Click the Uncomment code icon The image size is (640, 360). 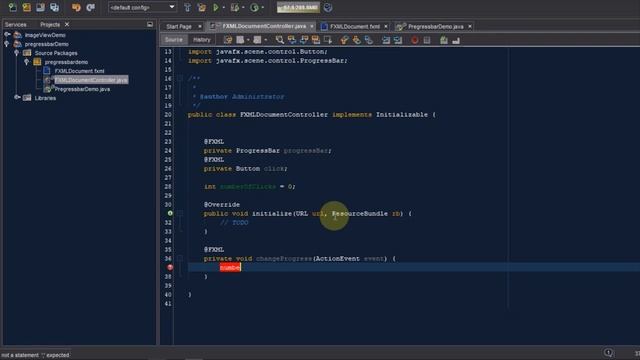point(456,40)
